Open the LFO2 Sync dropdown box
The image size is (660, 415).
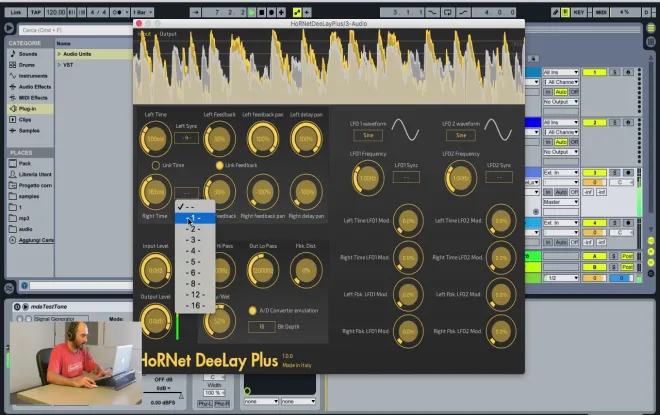(499, 177)
